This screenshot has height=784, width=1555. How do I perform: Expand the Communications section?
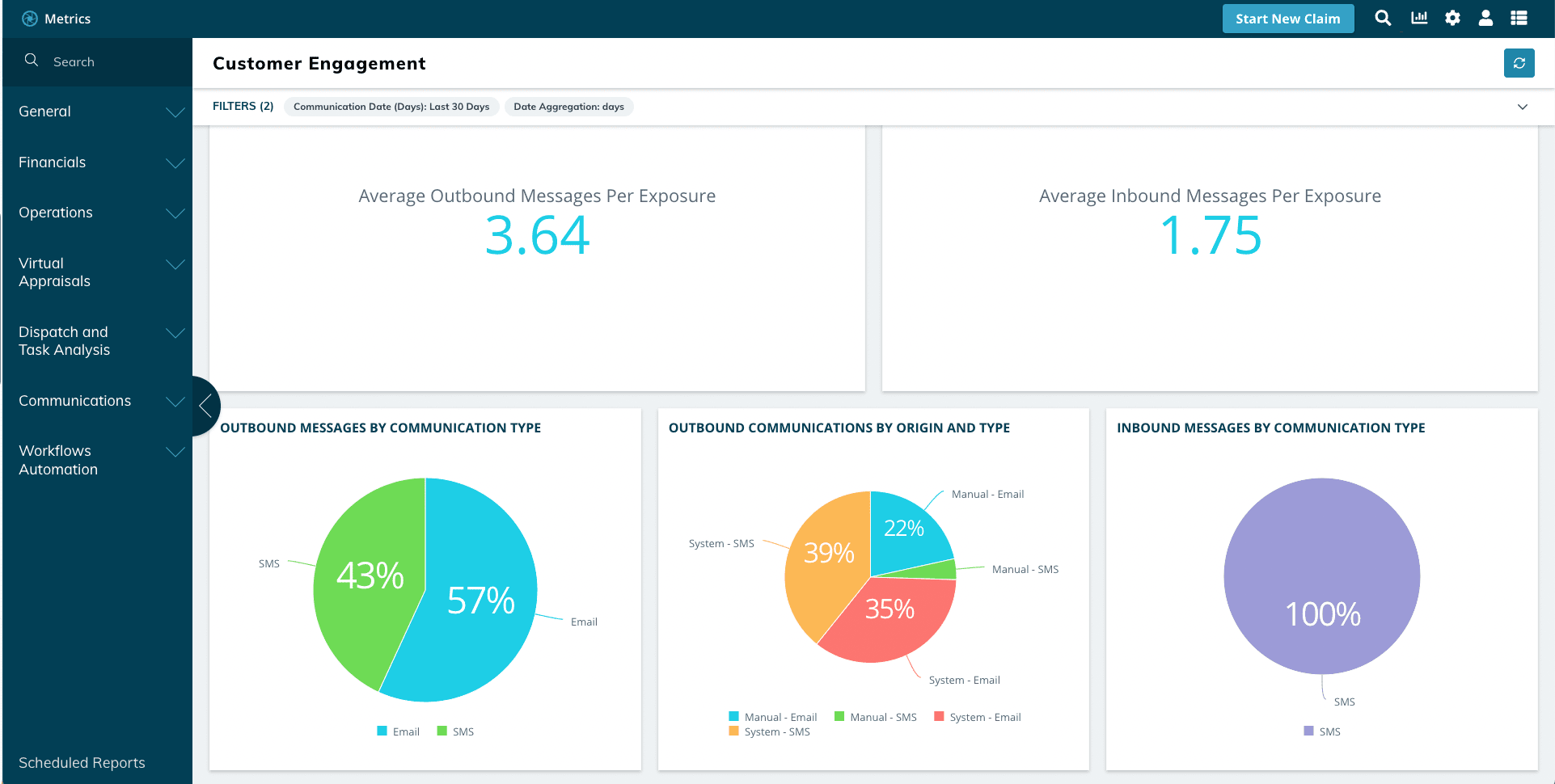point(74,401)
